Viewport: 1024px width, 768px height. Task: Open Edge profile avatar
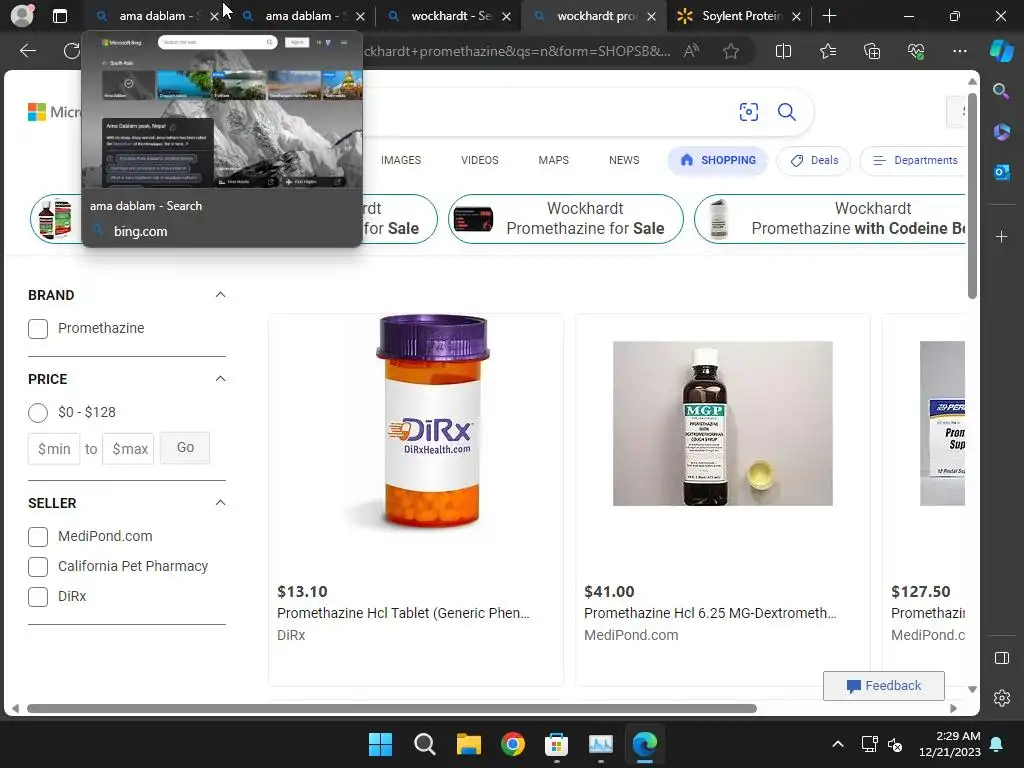pyautogui.click(x=22, y=16)
